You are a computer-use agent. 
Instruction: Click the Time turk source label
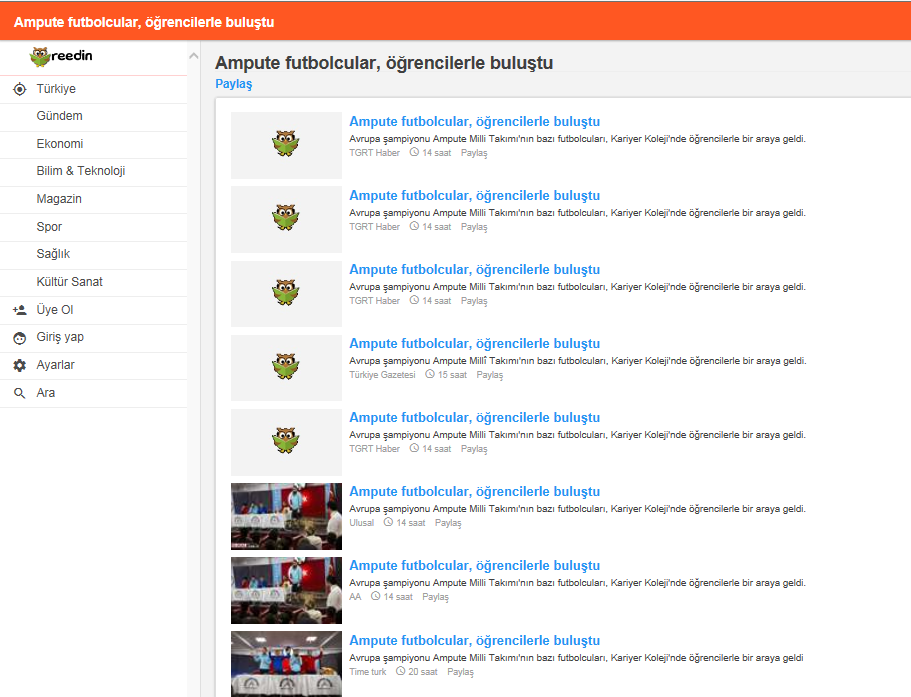coord(368,672)
